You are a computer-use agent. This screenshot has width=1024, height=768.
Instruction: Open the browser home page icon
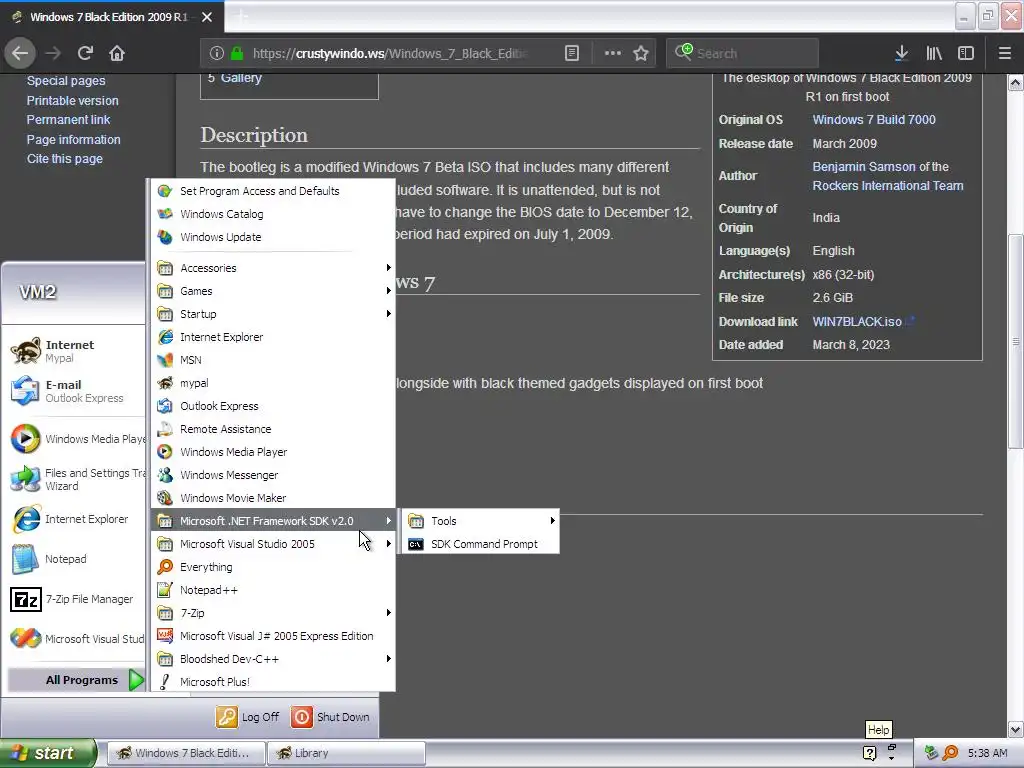[x=117, y=53]
